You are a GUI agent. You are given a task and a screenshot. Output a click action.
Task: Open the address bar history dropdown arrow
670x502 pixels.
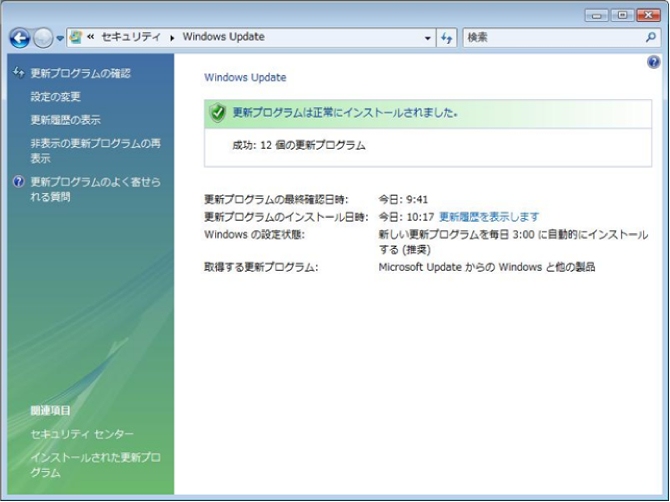427,37
